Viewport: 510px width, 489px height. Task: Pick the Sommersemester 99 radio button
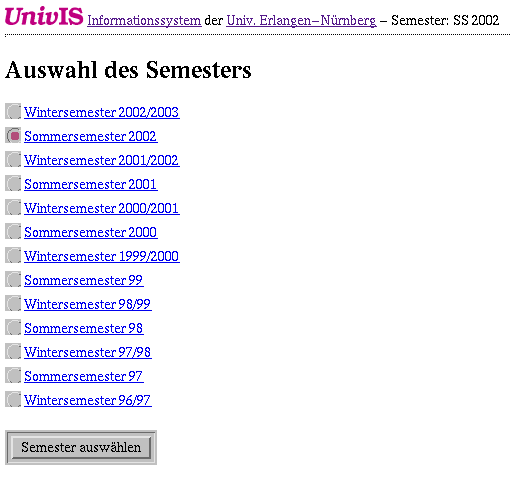tap(13, 279)
